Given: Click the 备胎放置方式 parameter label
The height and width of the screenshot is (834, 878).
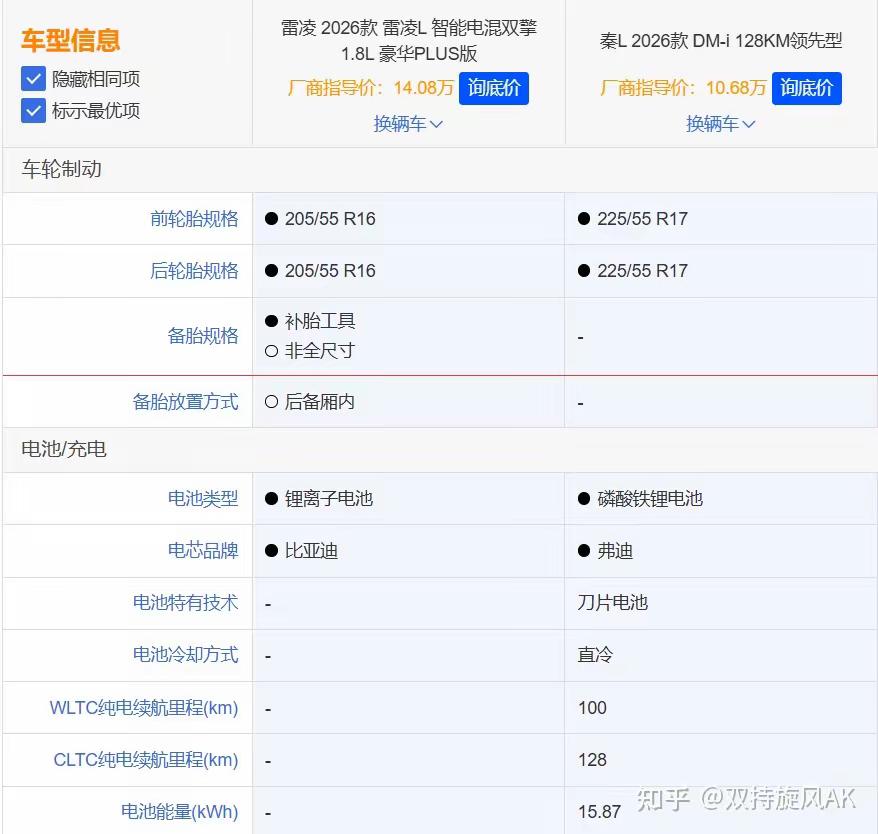Looking at the screenshot, I should point(185,402).
